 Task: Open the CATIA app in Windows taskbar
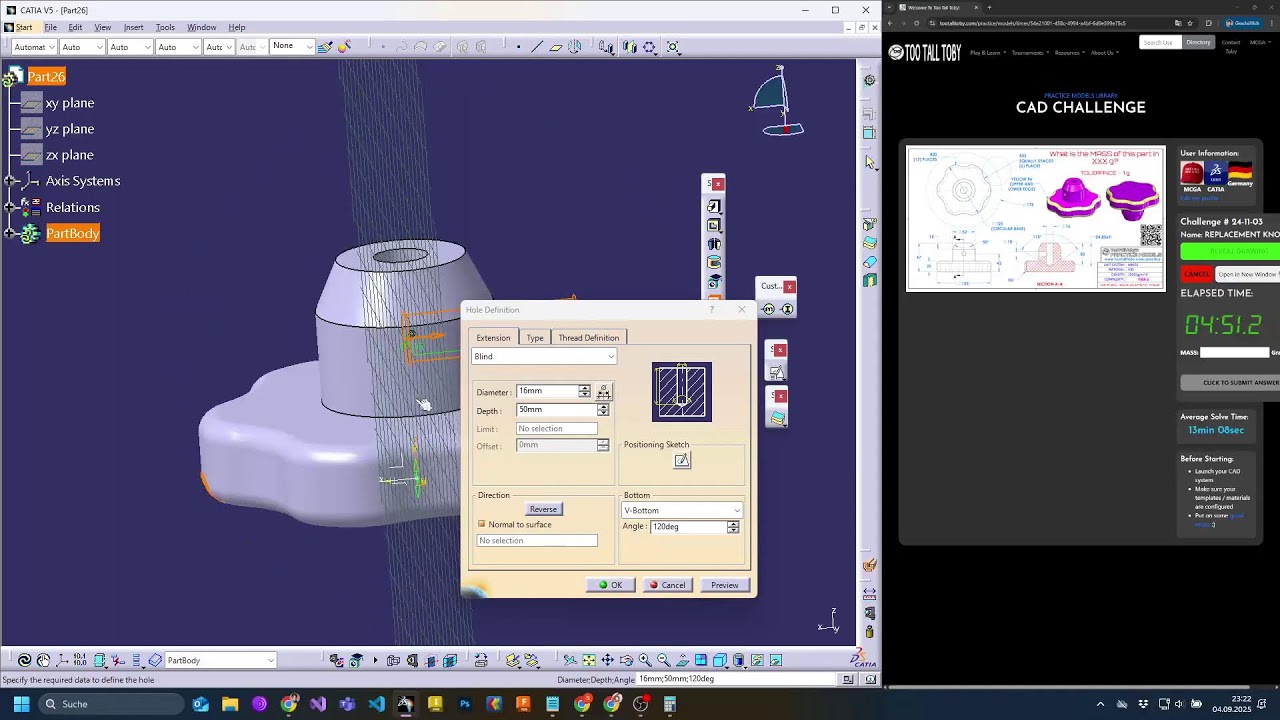pos(405,704)
